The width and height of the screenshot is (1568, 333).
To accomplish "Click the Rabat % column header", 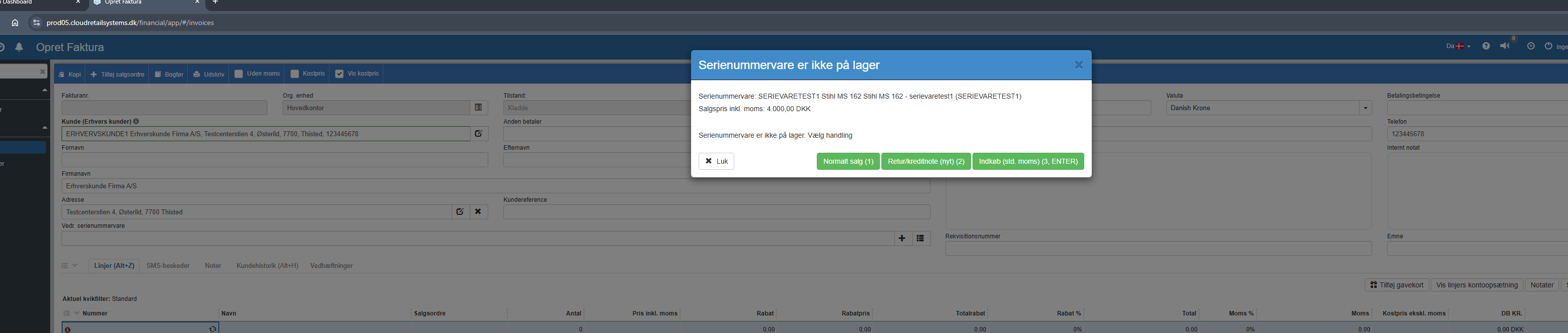I will click(1069, 313).
